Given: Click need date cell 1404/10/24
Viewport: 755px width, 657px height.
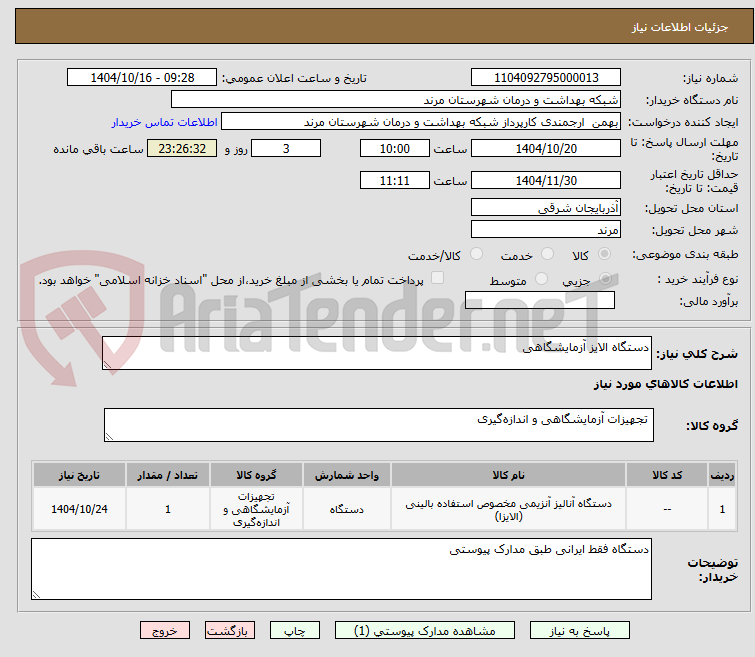Looking at the screenshot, I should click(x=79, y=510).
